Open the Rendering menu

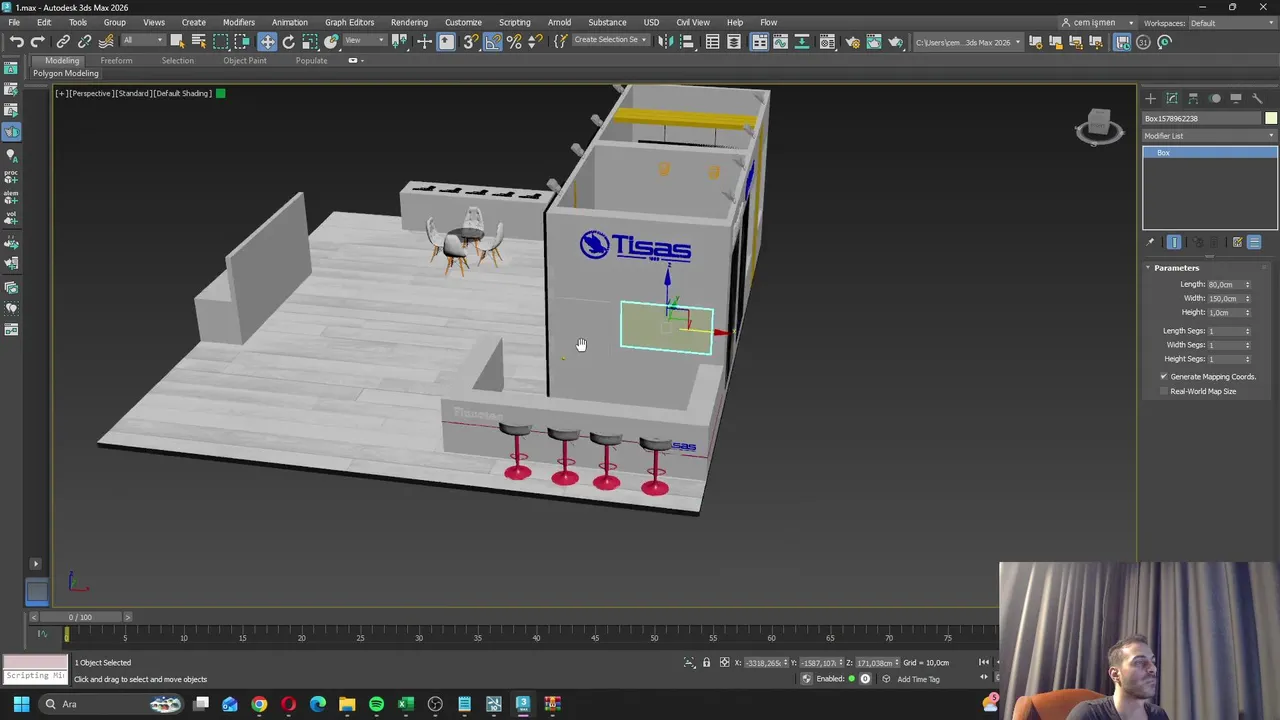click(x=409, y=22)
